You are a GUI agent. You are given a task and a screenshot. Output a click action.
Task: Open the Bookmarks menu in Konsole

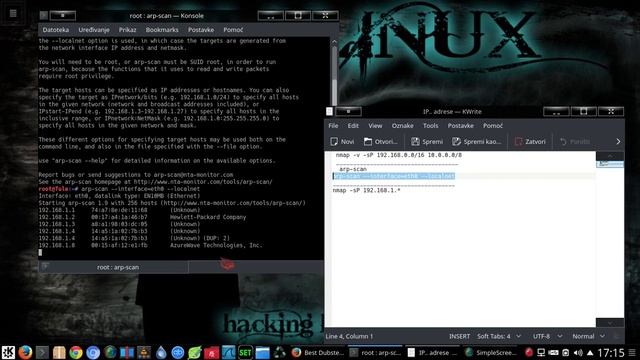click(x=162, y=30)
